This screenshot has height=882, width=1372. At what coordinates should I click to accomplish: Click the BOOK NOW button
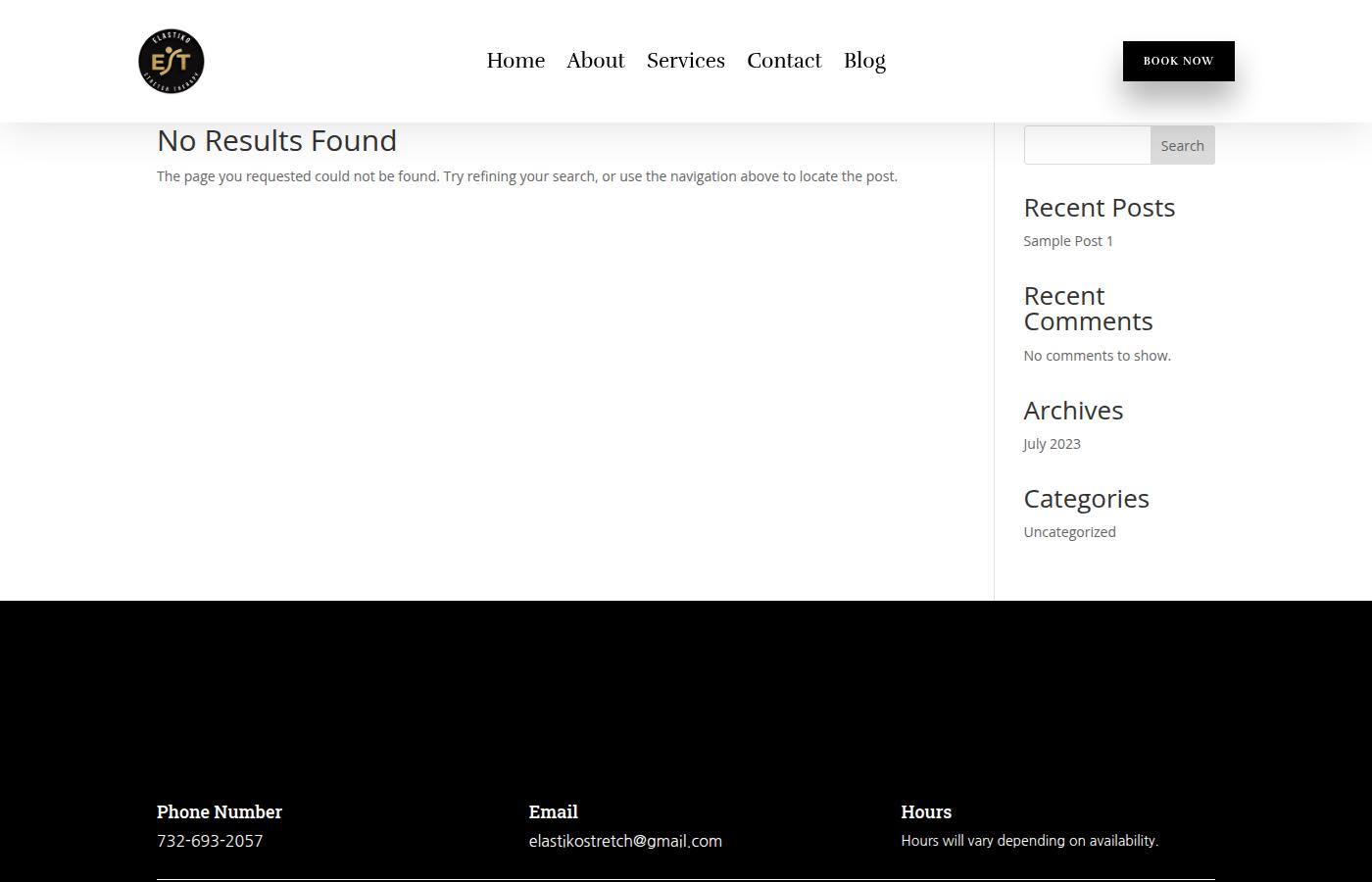click(x=1178, y=61)
